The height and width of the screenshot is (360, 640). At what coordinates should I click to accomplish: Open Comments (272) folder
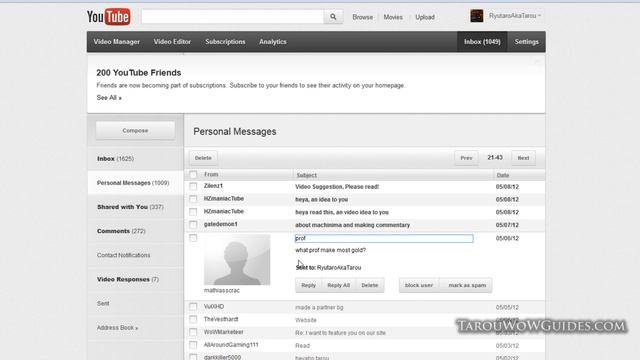click(121, 231)
